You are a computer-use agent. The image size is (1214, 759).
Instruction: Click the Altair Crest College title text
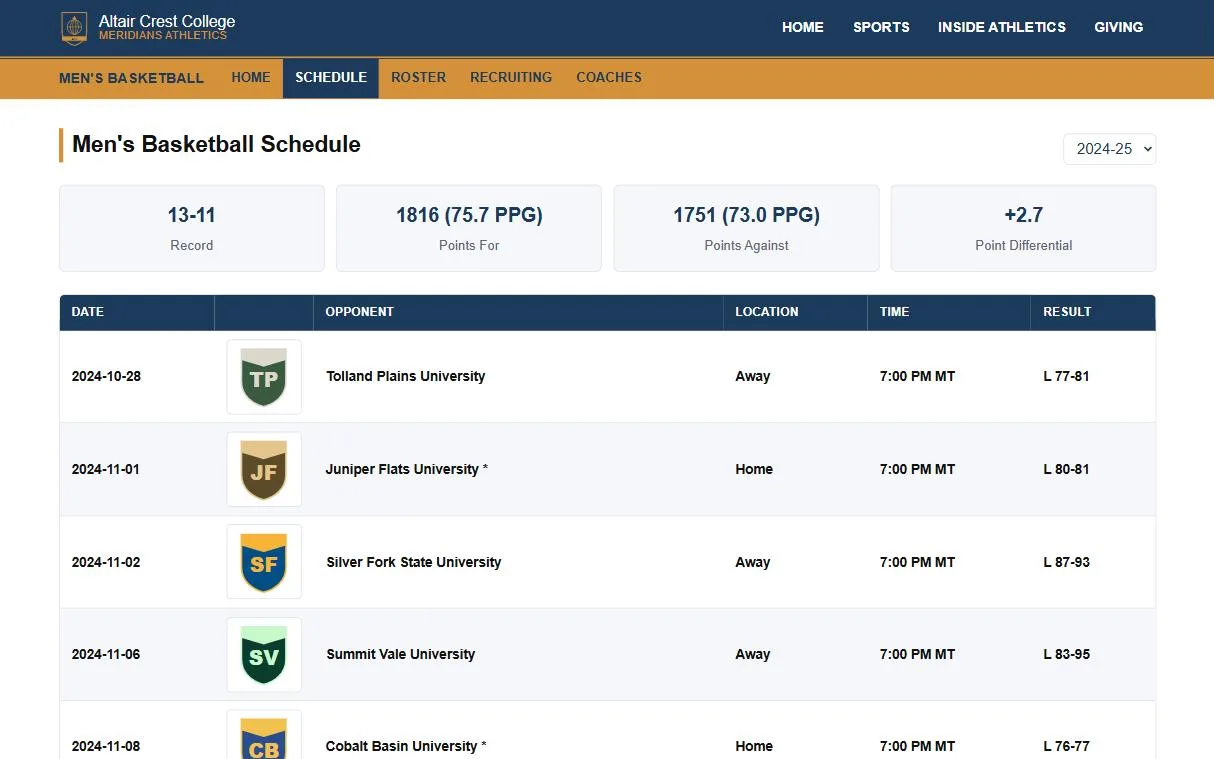pyautogui.click(x=167, y=21)
